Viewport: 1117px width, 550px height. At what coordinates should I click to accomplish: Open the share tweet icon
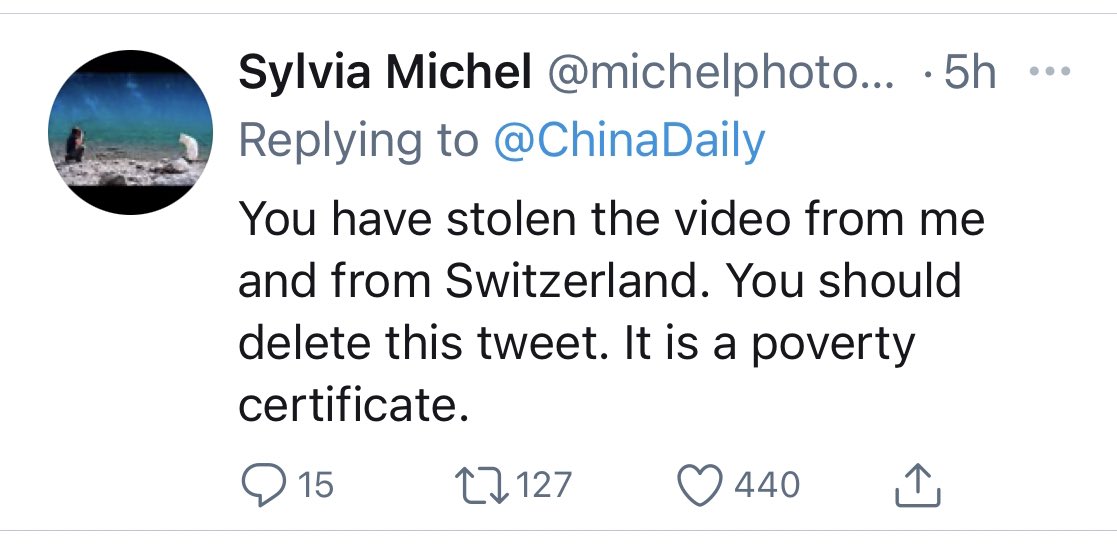(x=918, y=485)
